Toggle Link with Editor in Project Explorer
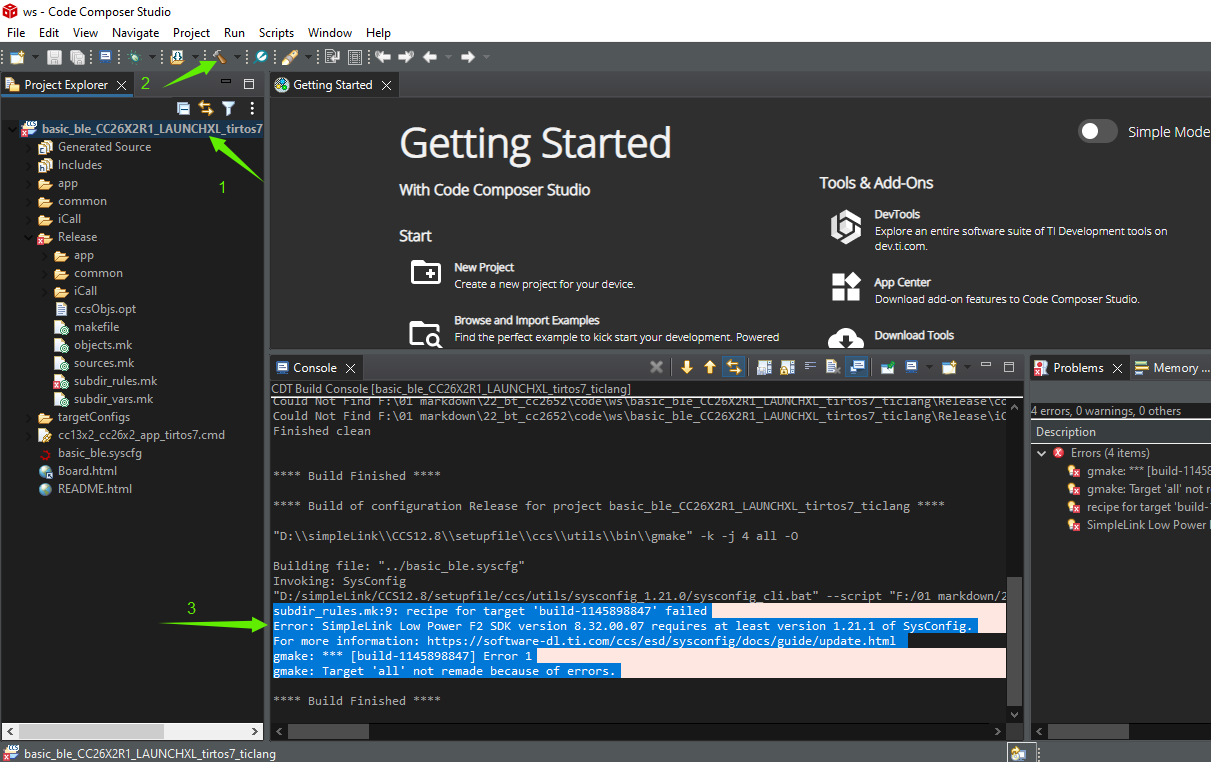1211x762 pixels. 206,108
